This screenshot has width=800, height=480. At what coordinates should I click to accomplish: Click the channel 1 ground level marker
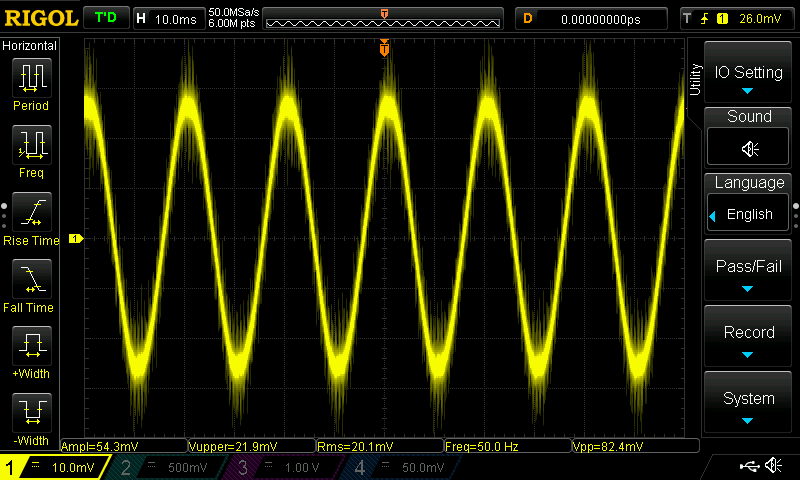(x=76, y=238)
